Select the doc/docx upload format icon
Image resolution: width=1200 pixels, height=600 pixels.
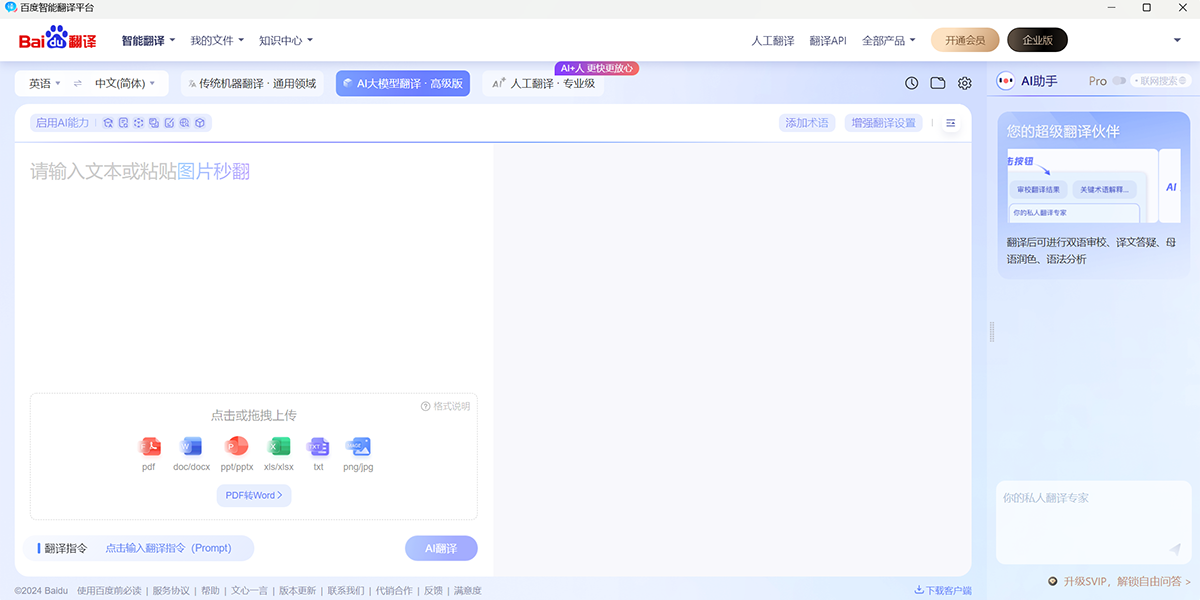192,447
